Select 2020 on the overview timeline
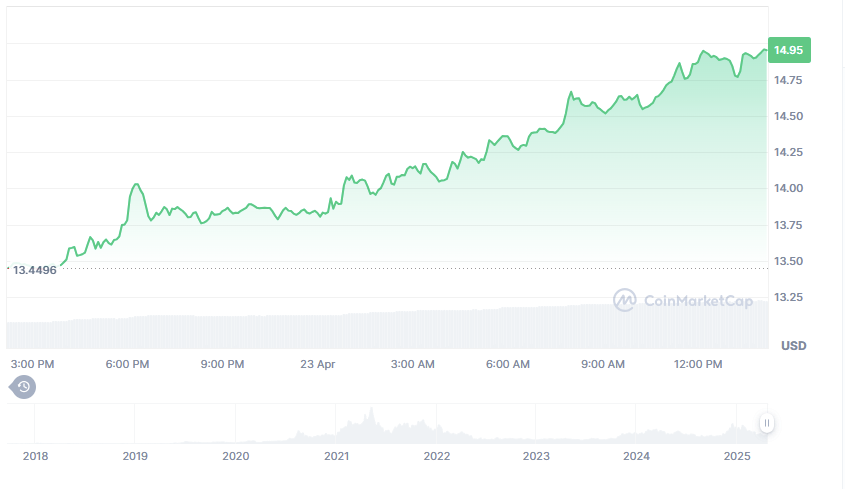This screenshot has height=489, width=845. 236,457
